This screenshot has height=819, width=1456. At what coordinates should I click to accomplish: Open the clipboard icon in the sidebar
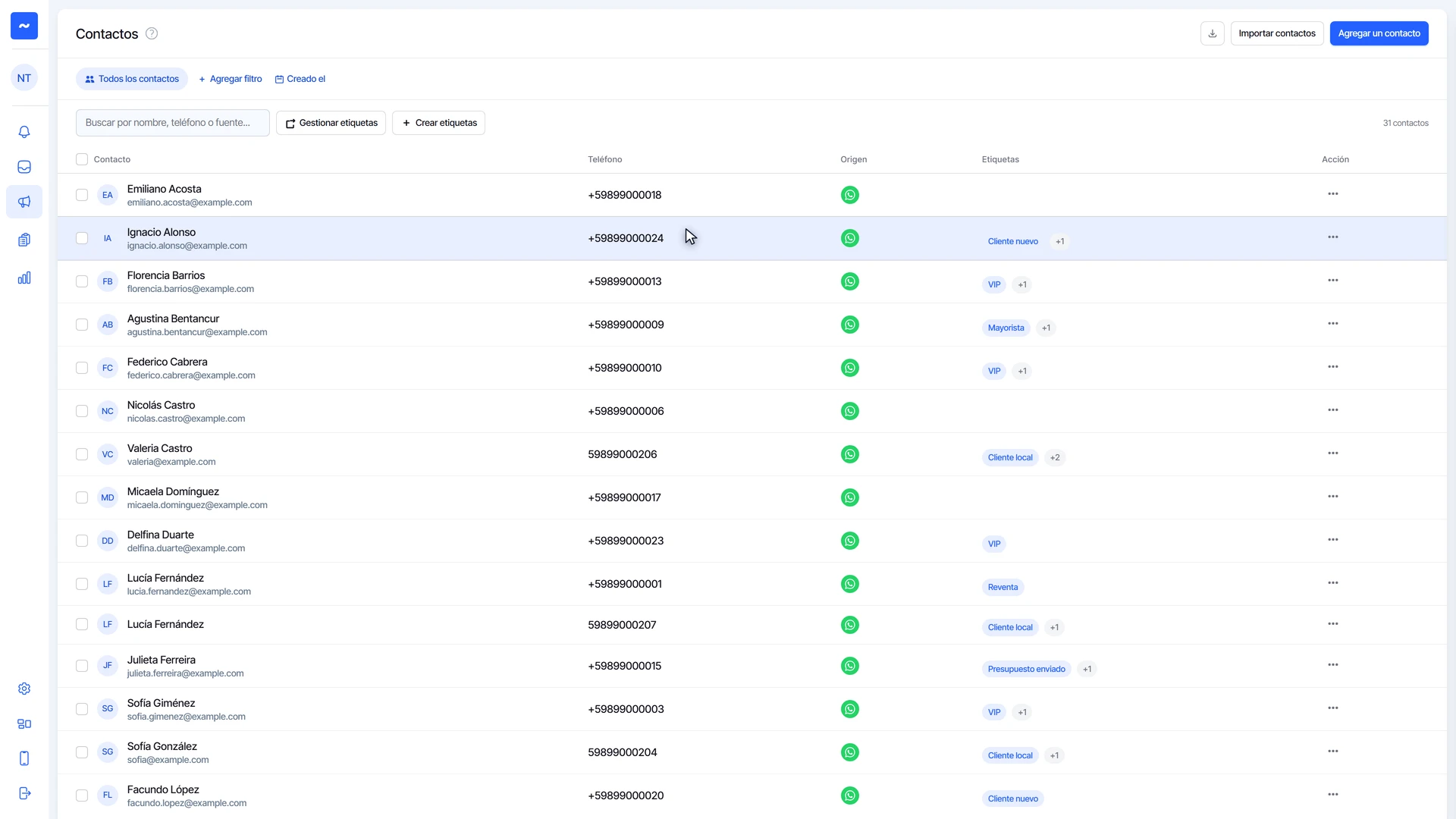coord(24,240)
